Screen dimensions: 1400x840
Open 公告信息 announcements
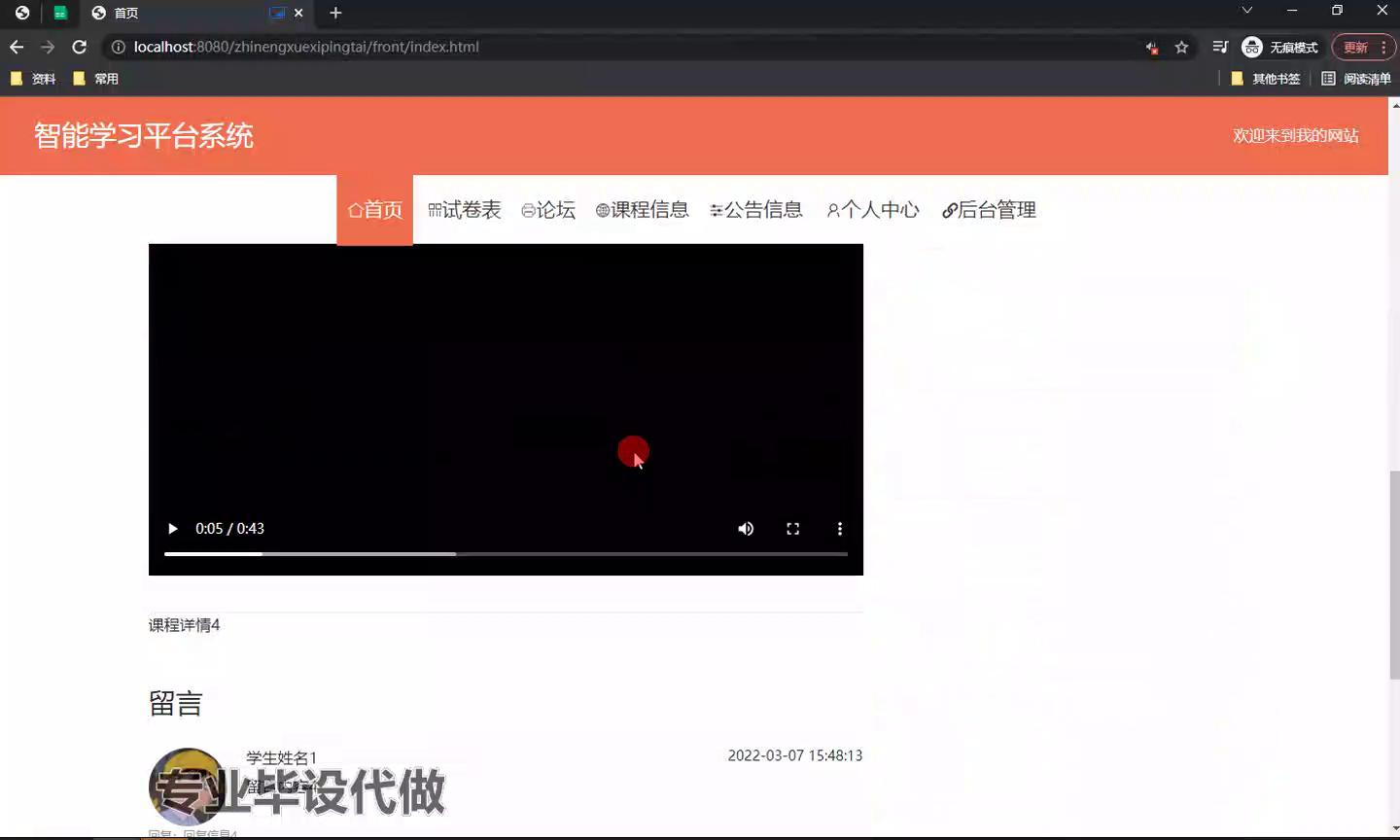[x=756, y=210]
